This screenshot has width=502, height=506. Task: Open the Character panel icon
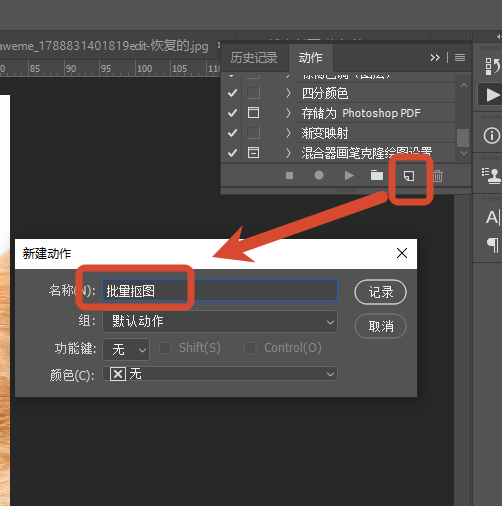click(493, 218)
